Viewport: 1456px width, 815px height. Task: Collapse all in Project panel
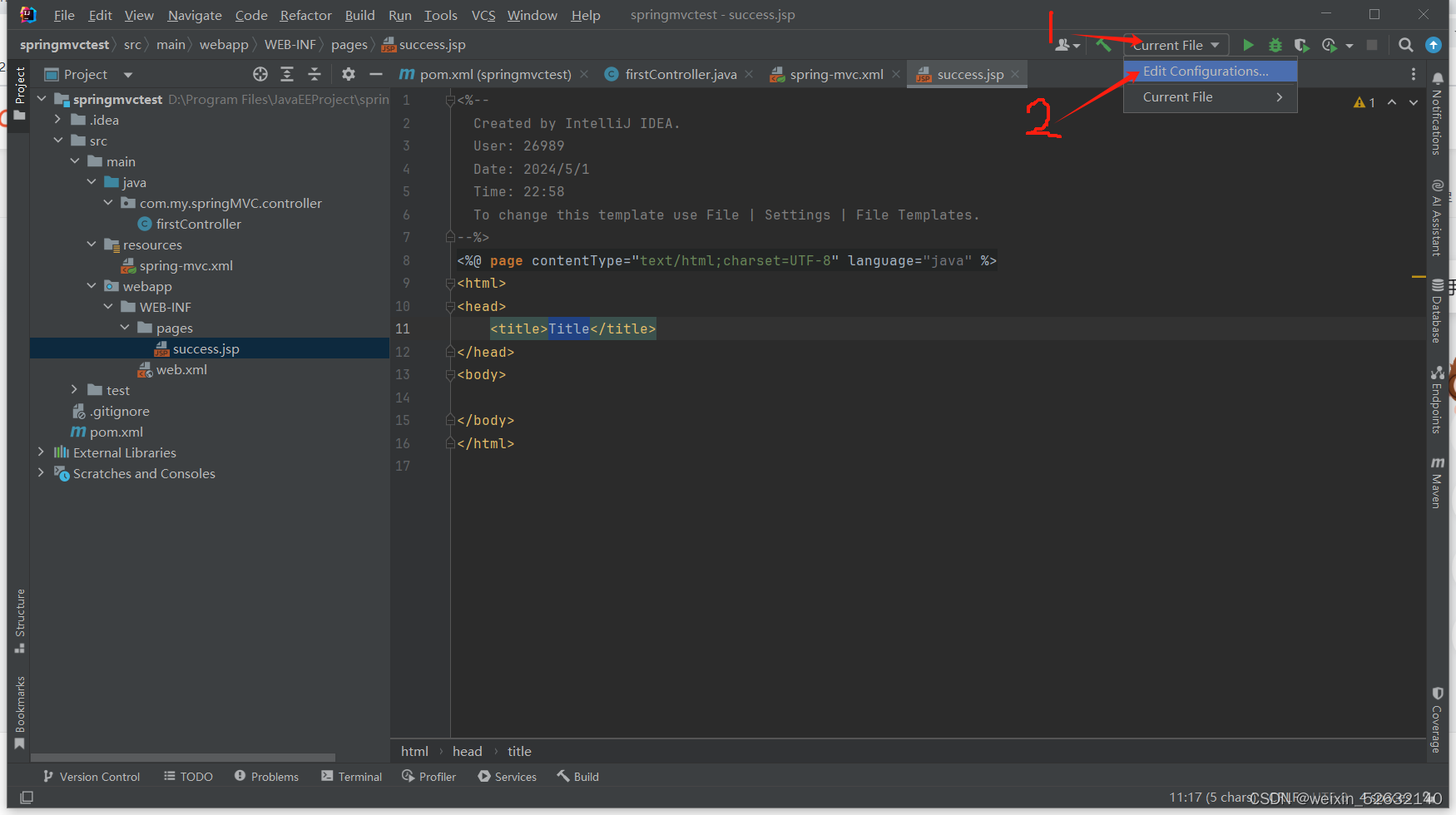[x=314, y=74]
